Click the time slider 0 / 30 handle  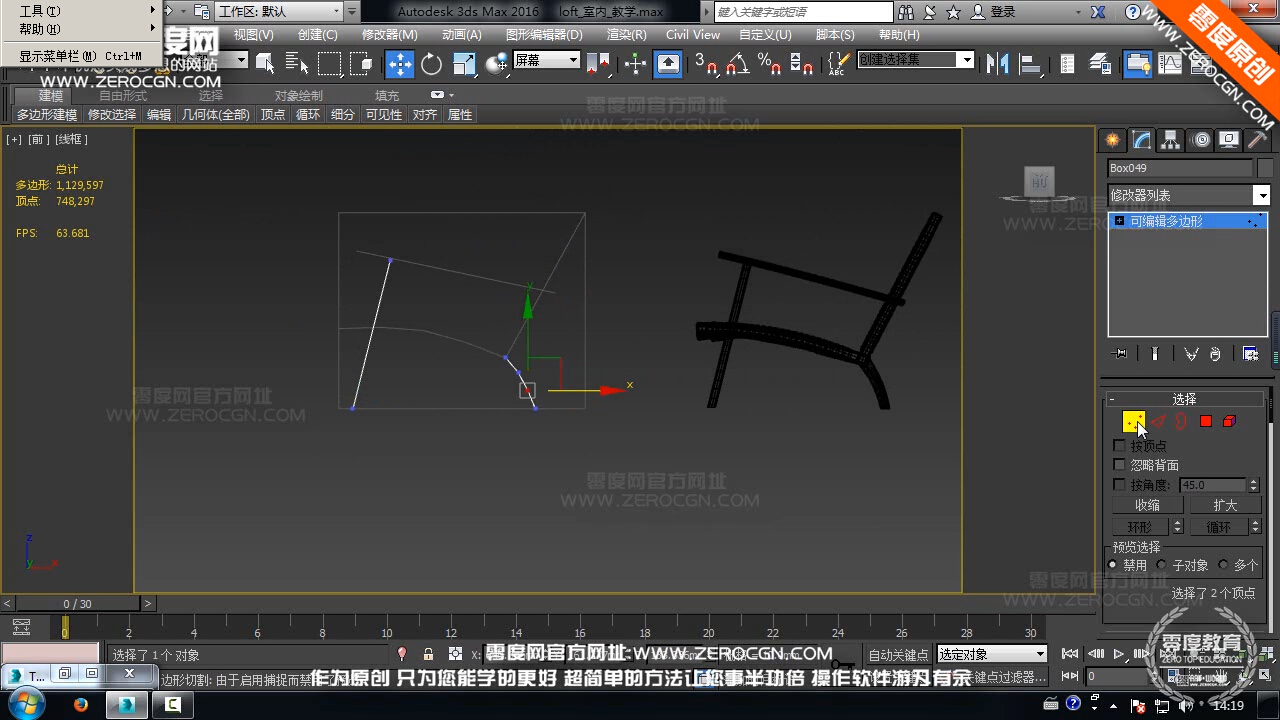pos(78,604)
